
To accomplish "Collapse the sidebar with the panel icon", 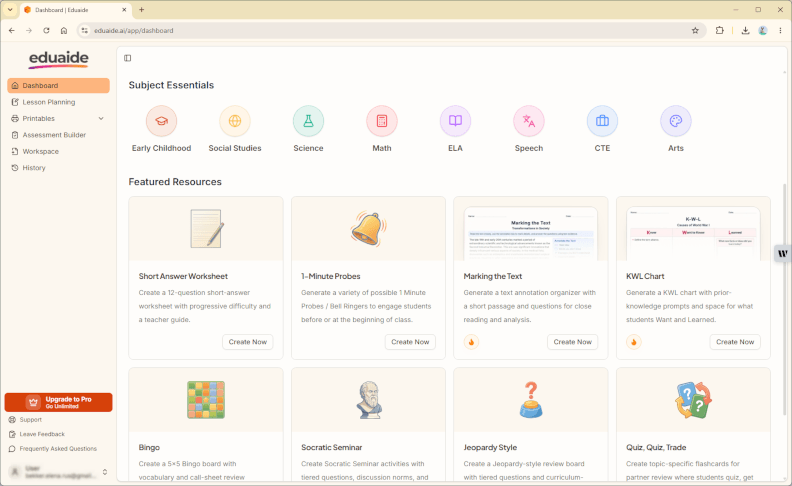I will (x=128, y=58).
